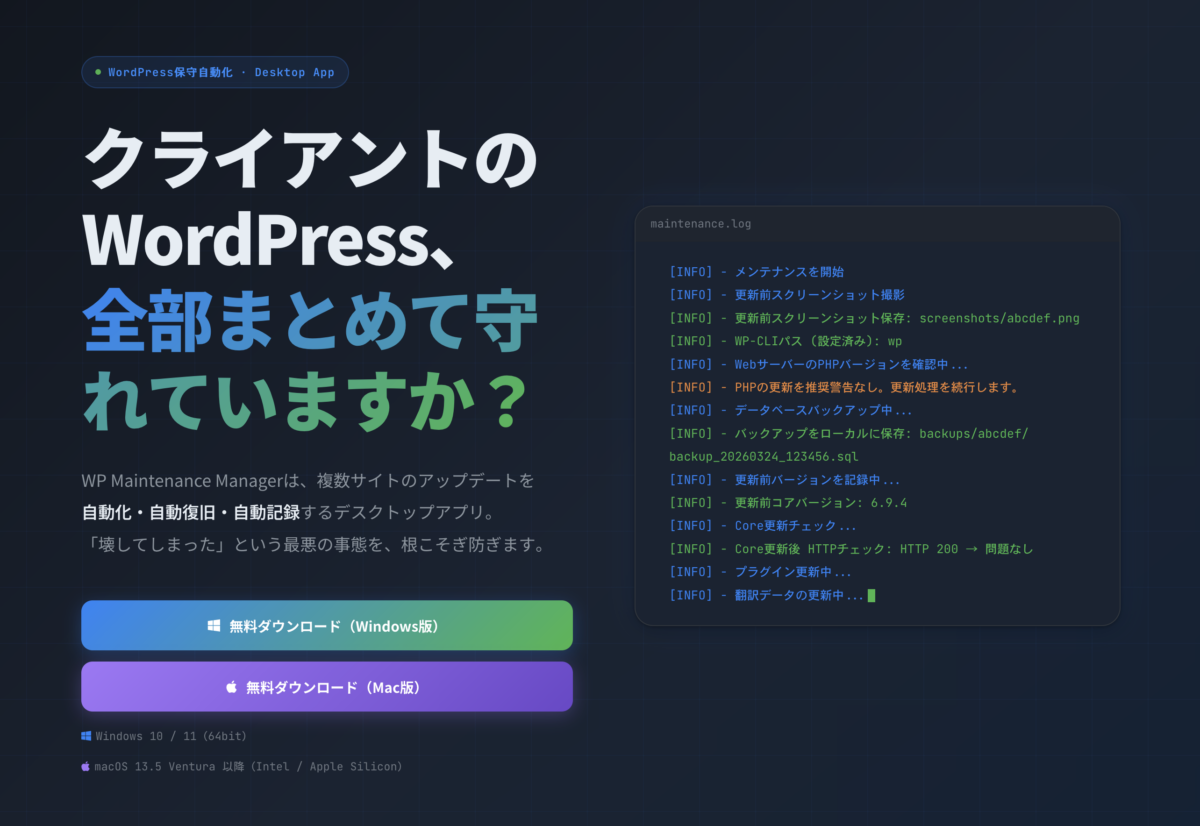
Task: Click the Windows logo in the download button
Action: tap(214, 626)
